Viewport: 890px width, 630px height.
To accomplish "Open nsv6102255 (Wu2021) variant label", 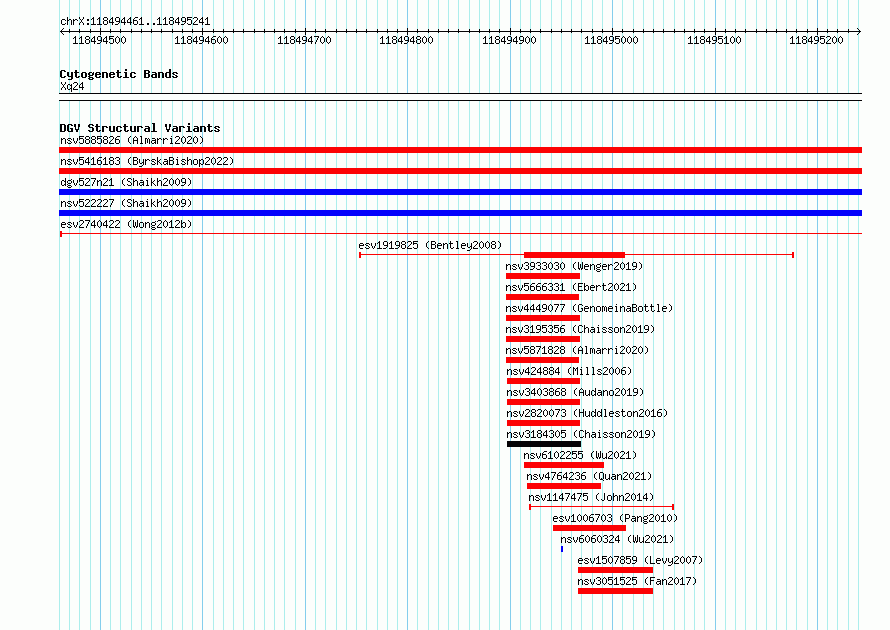I will [580, 455].
